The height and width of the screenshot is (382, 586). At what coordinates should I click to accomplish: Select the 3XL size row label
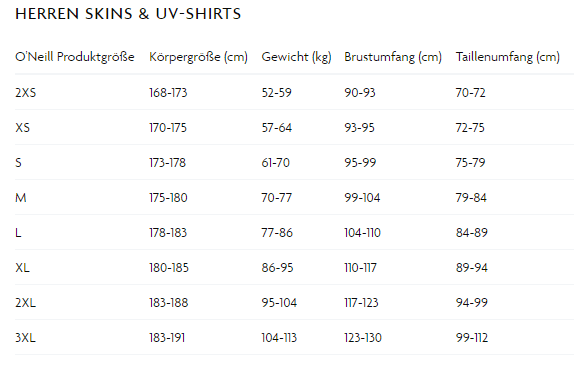click(25, 338)
